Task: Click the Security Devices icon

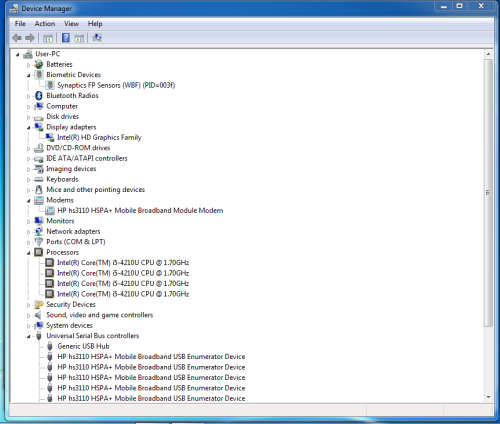Action: tap(39, 304)
